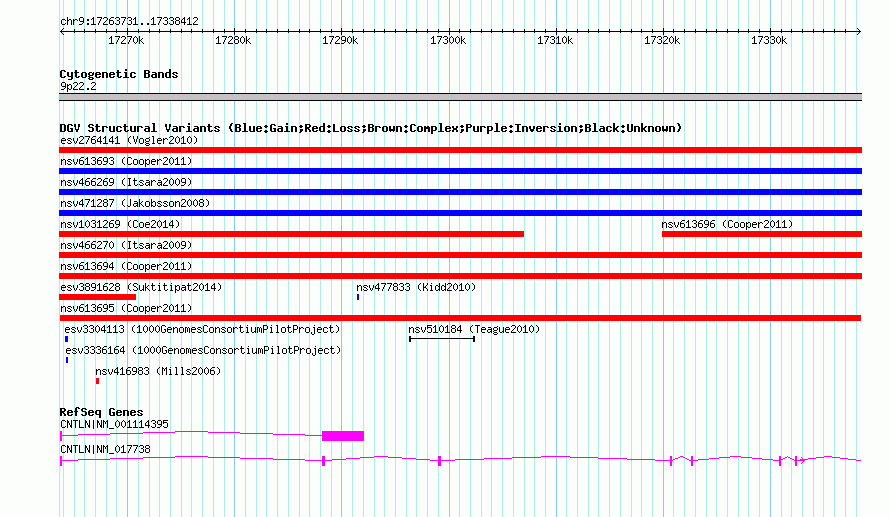
Task: Click the esv3891628 (Suktitipat2014) short red bar
Action: [x=98, y=297]
